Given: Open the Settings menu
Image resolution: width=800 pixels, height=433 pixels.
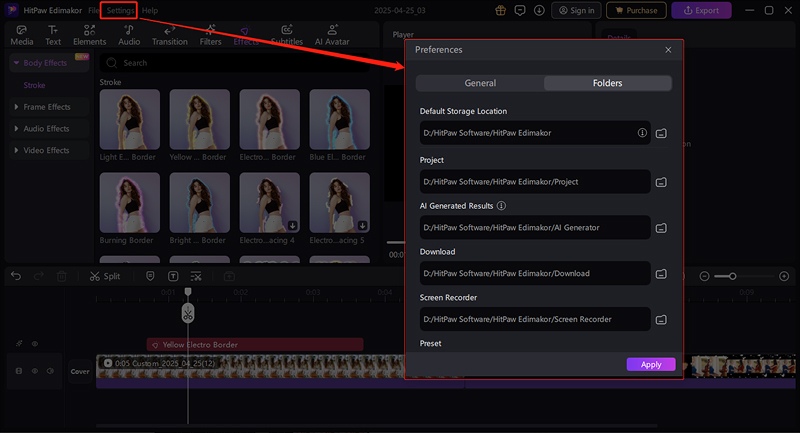Looking at the screenshot, I should [118, 10].
